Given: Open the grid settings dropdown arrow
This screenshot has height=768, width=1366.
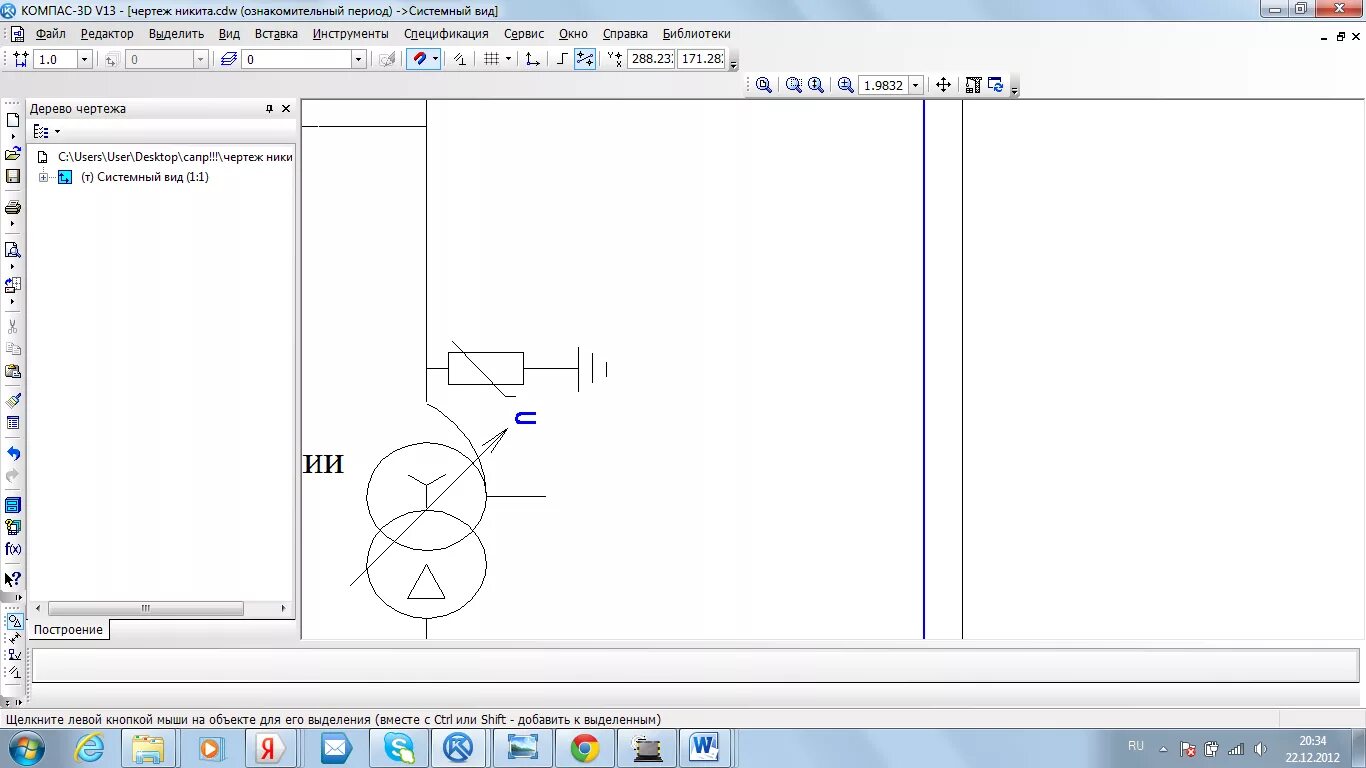Looking at the screenshot, I should click(x=508, y=59).
